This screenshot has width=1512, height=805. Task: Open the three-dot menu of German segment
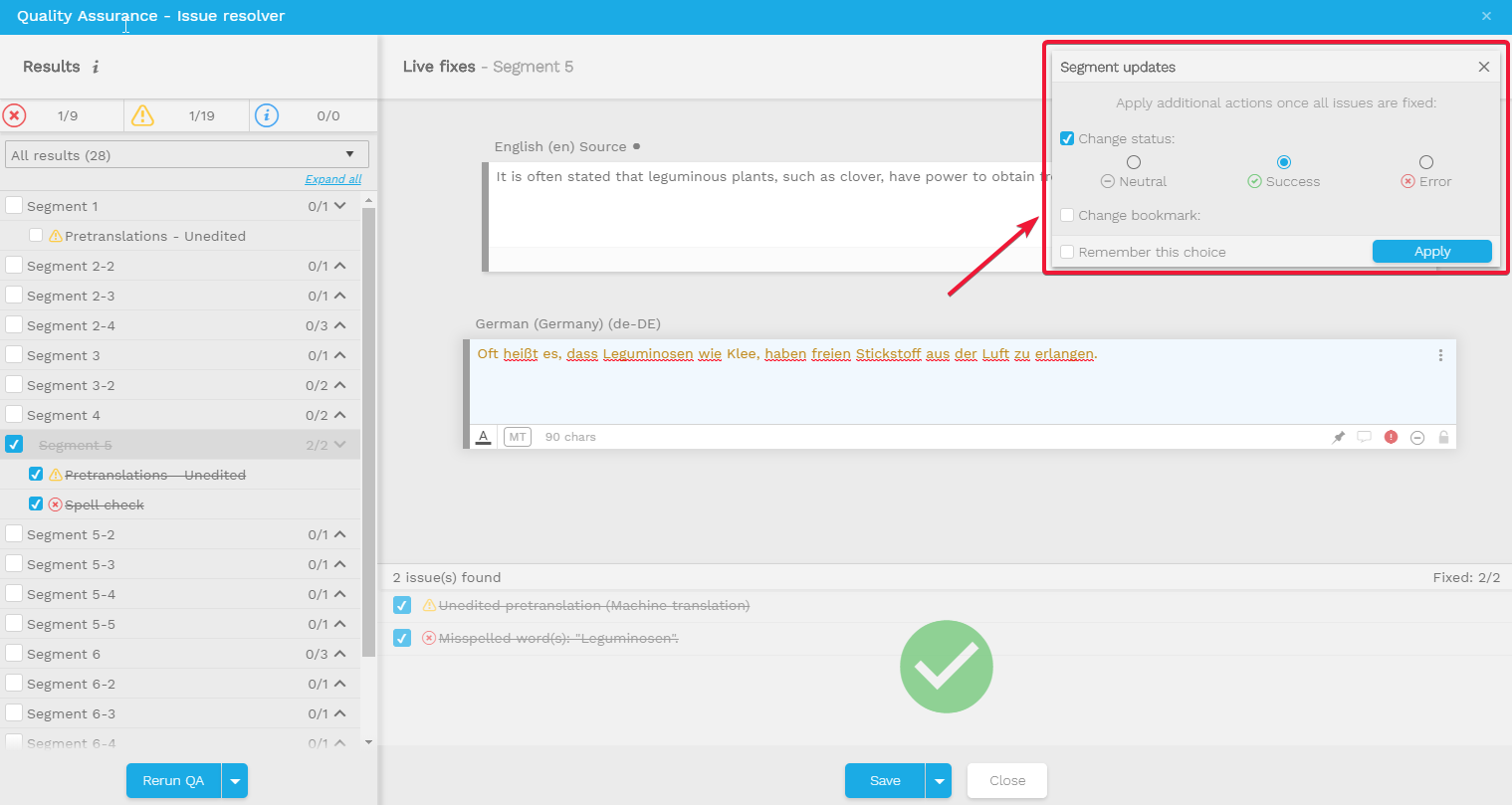[x=1439, y=355]
